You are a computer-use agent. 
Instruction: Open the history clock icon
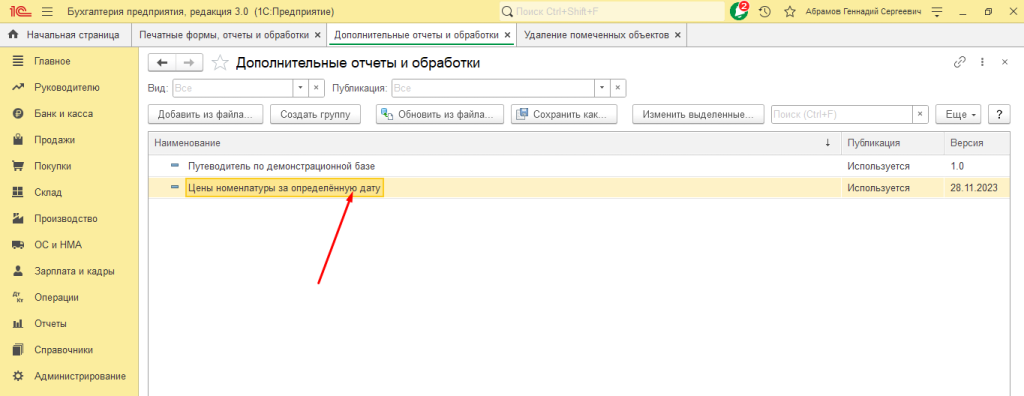[765, 12]
